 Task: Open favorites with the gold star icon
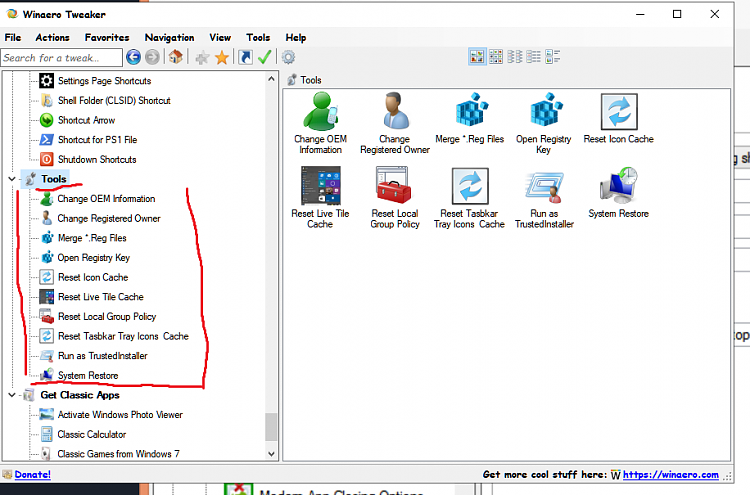pyautogui.click(x=221, y=57)
